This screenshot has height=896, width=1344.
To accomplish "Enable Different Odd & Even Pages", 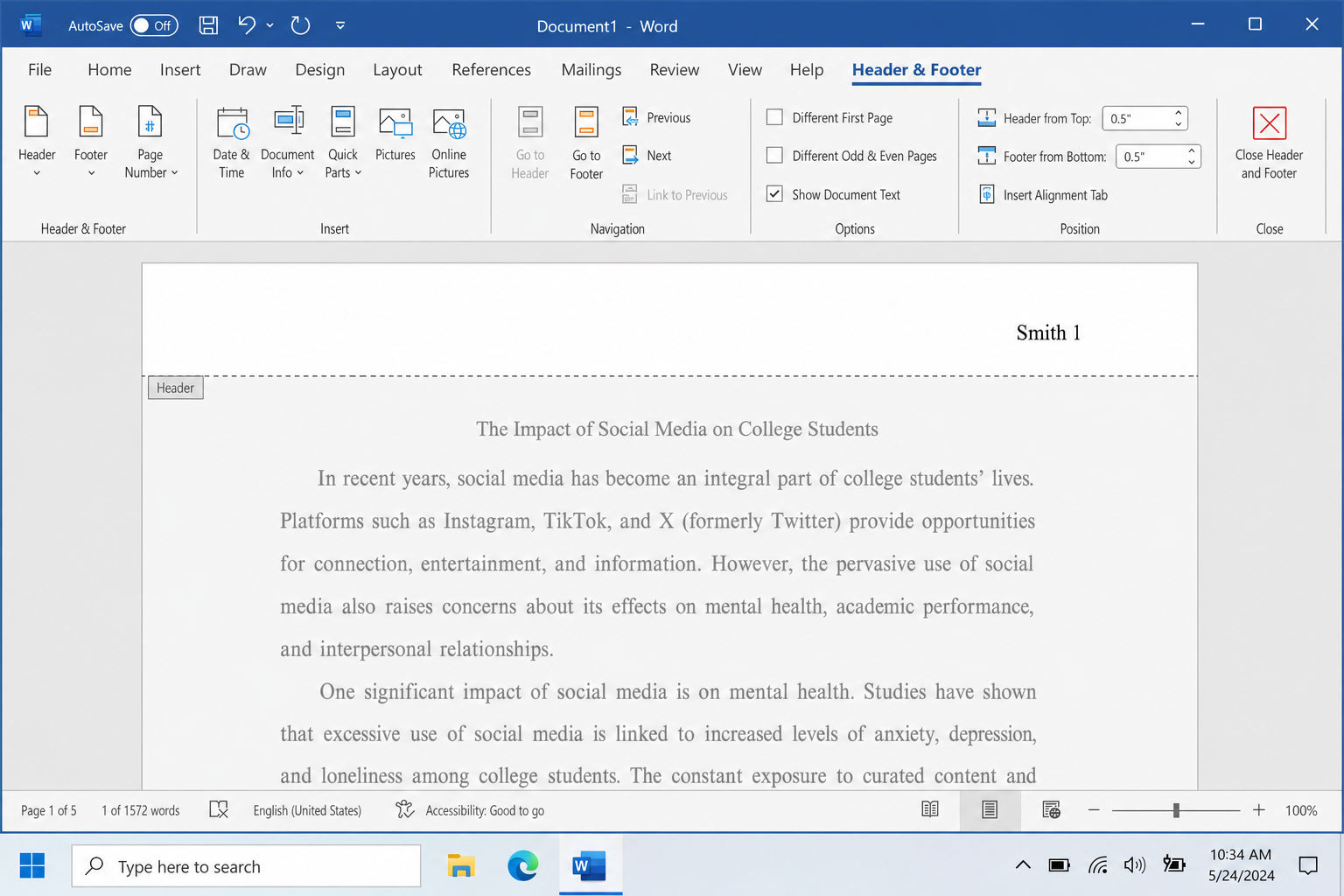I will coord(774,156).
